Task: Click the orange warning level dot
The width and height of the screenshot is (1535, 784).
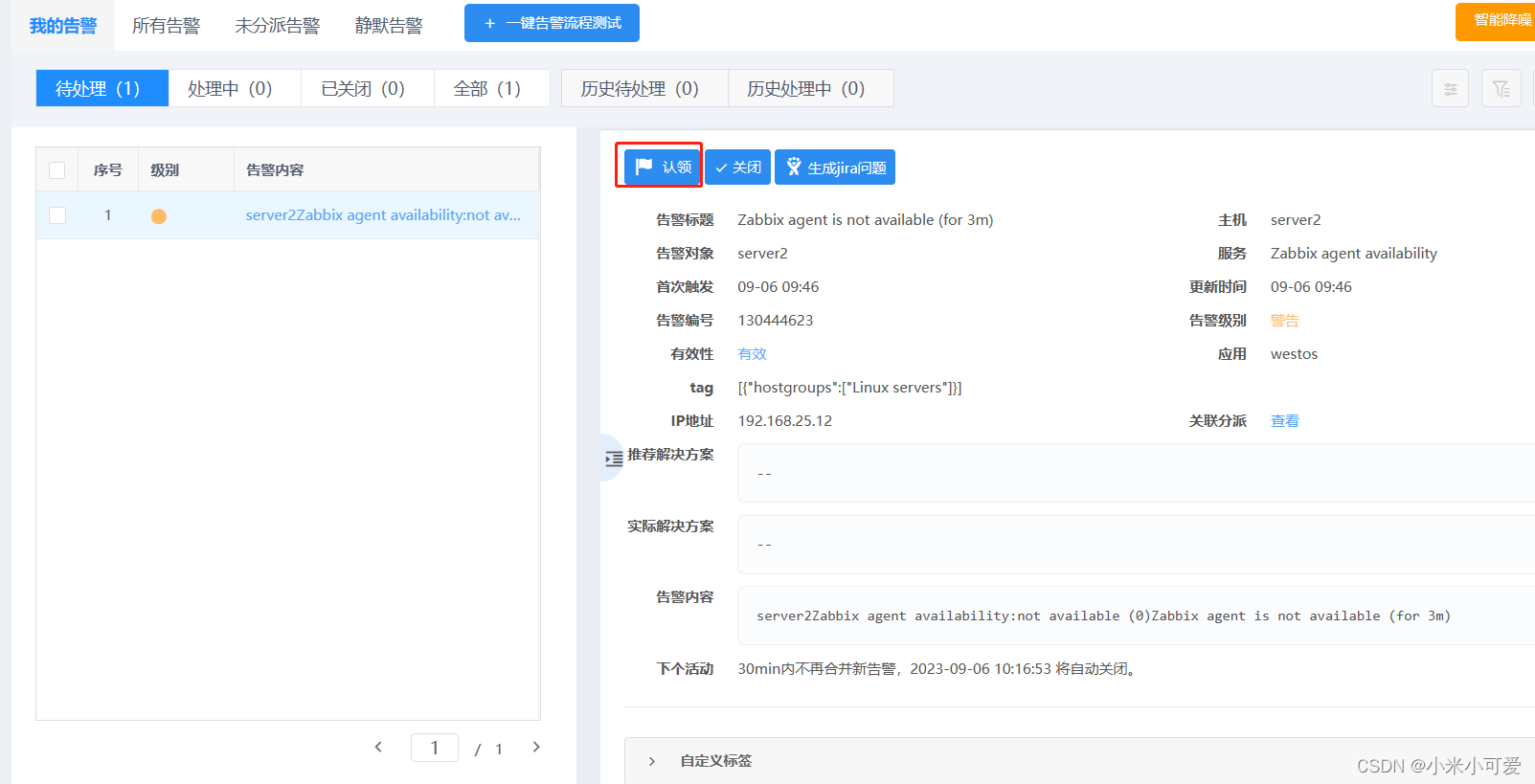Action: (x=159, y=216)
